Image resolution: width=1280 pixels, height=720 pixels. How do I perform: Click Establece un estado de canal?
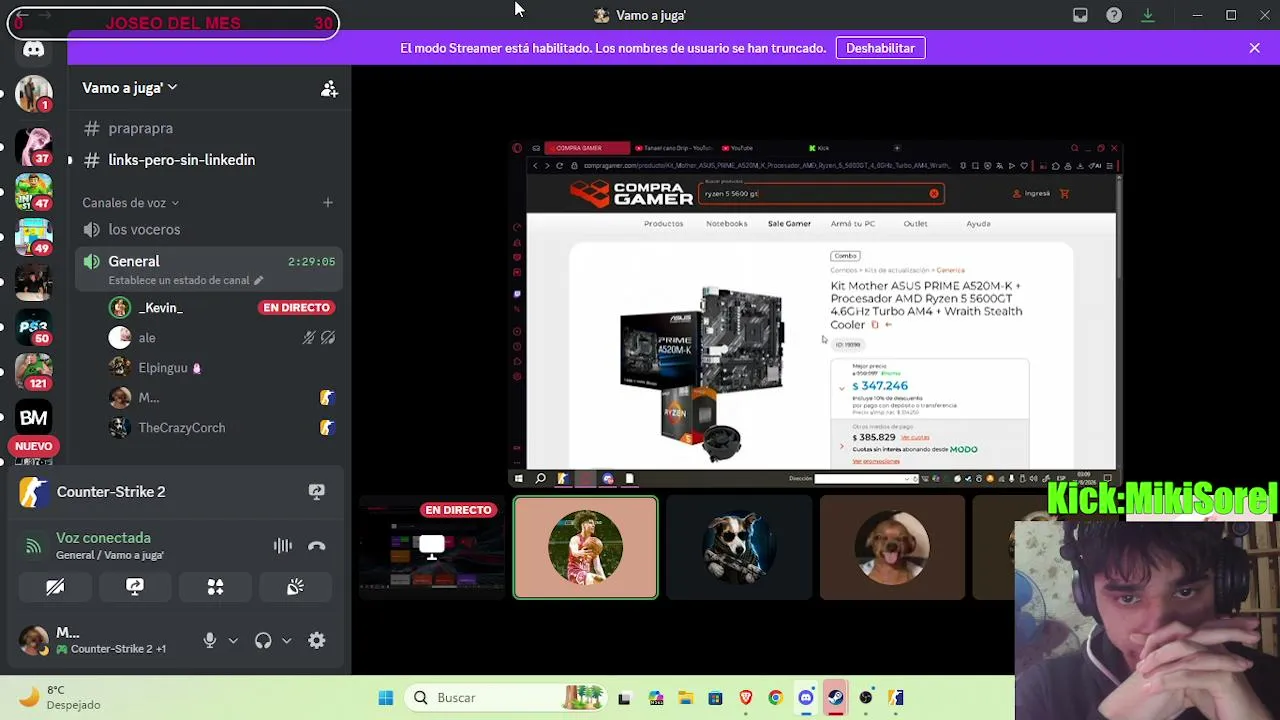(x=179, y=280)
